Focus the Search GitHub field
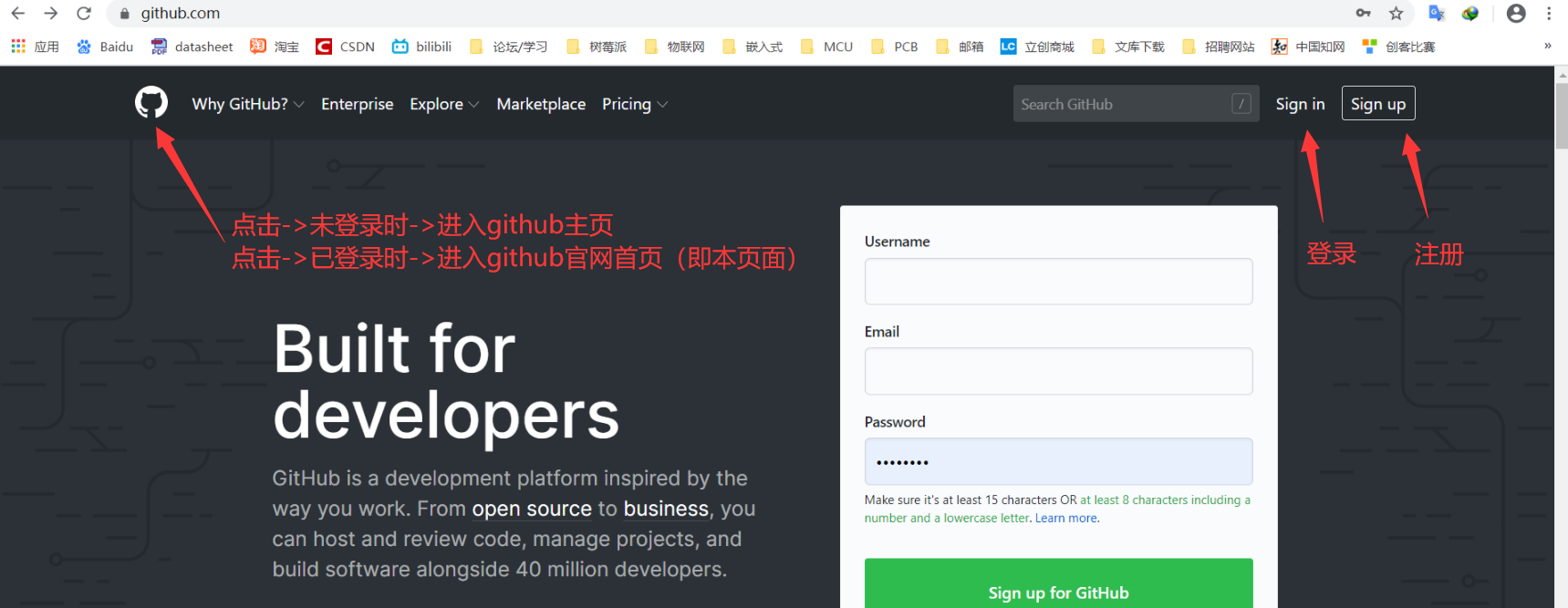The image size is (1568, 608). 1137,104
